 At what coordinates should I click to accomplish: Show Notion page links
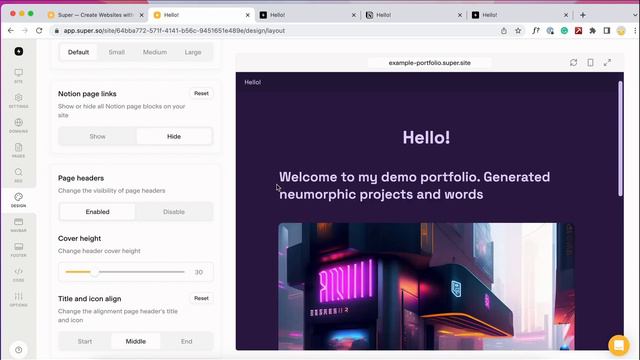pos(98,136)
